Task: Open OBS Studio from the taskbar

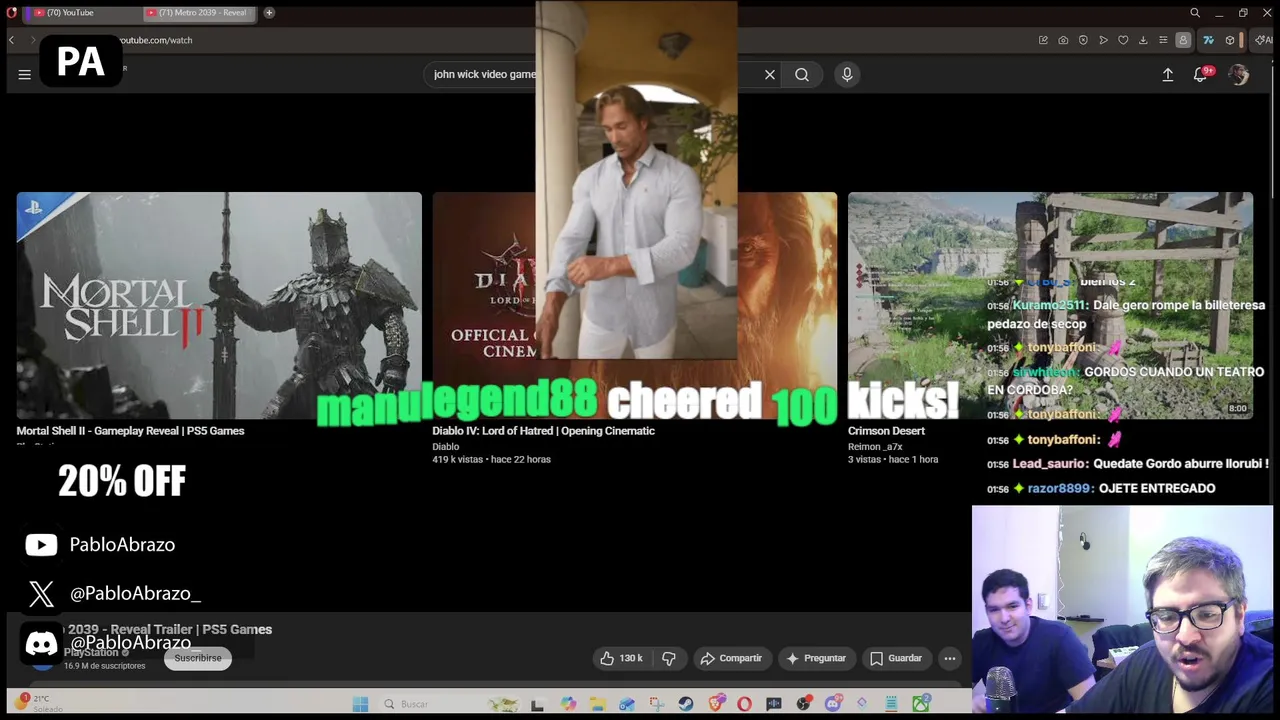Action: pos(803,704)
